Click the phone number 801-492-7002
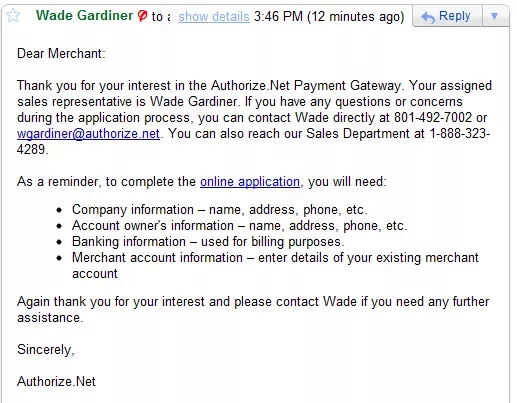 (433, 118)
